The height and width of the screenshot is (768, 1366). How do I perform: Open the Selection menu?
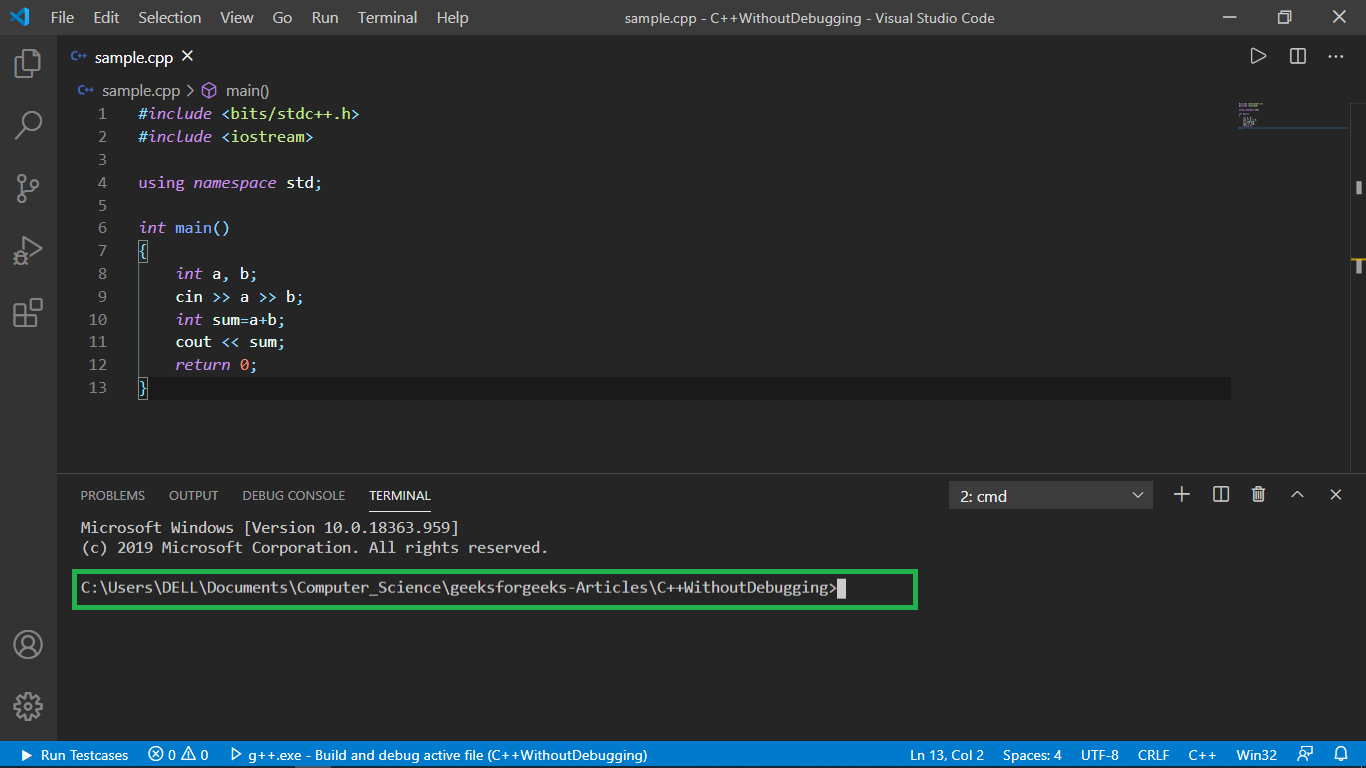(170, 18)
